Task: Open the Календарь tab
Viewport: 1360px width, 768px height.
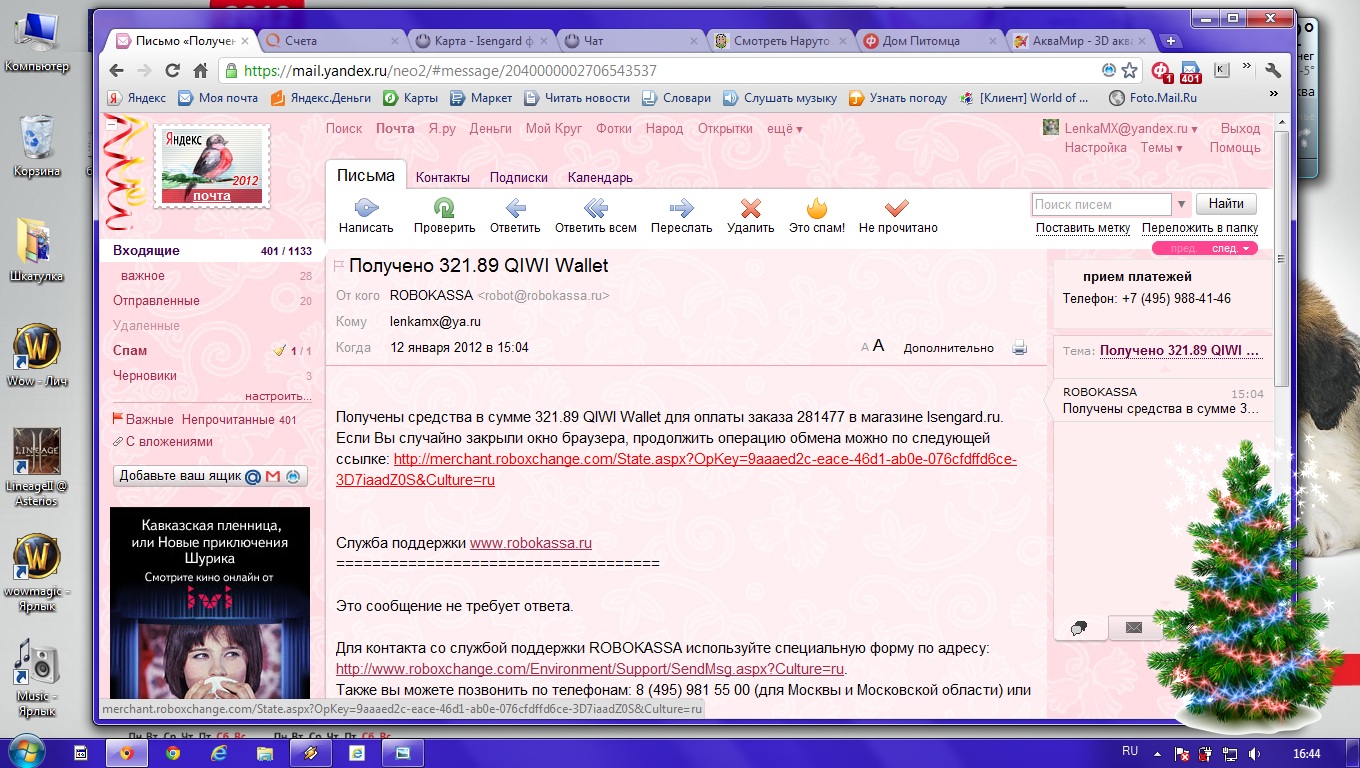Action: click(x=599, y=177)
